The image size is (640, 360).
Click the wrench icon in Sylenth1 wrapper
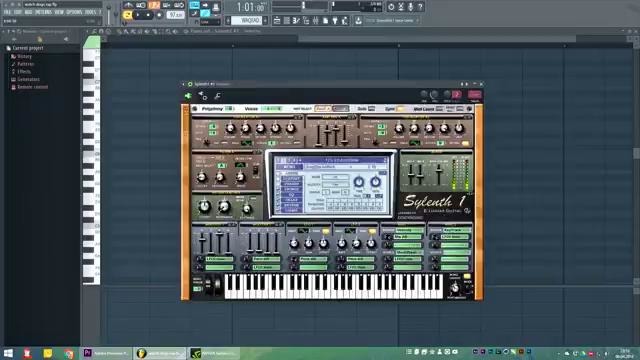[218, 96]
